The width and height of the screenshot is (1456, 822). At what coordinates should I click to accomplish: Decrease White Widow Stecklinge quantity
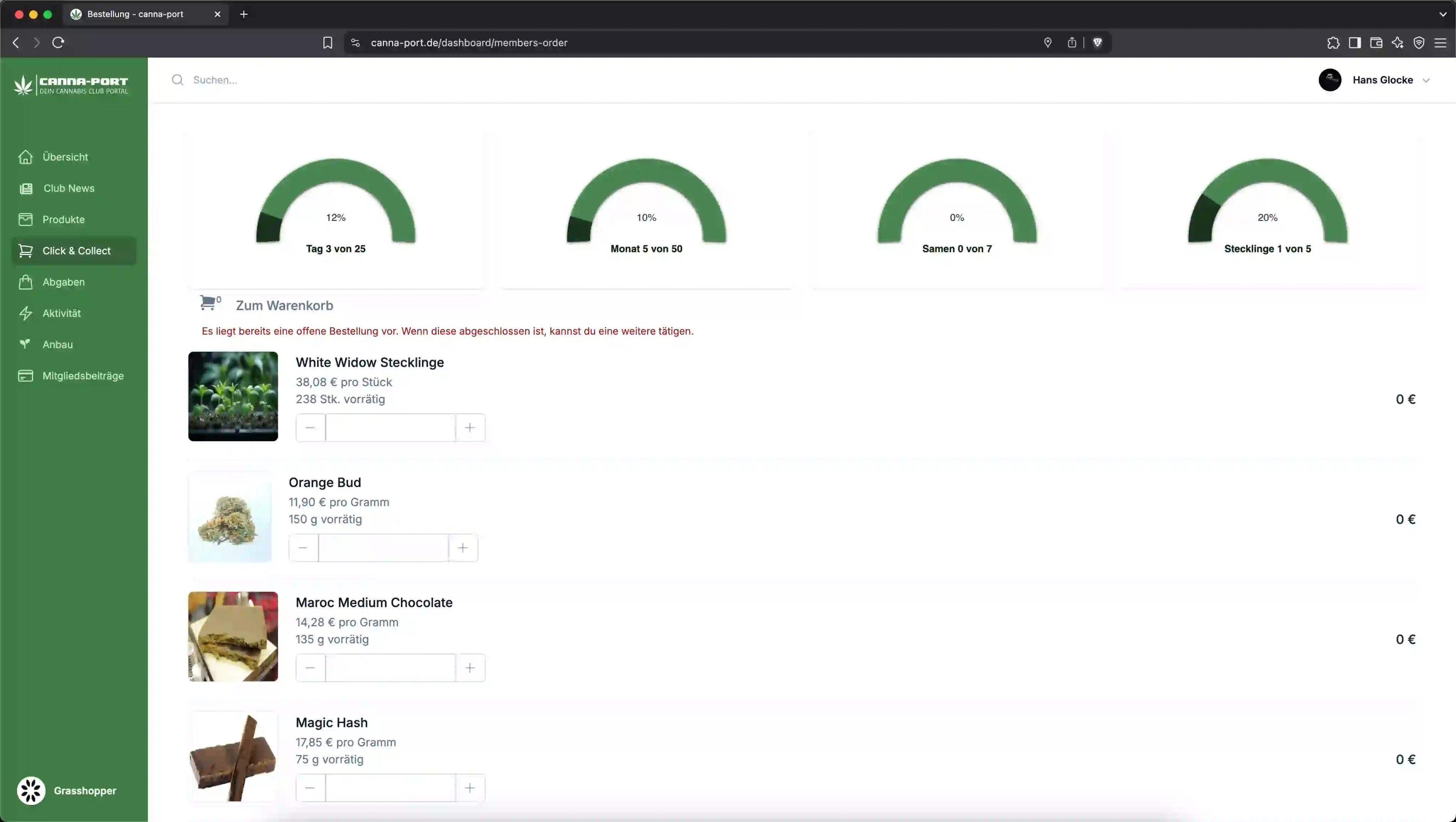310,427
